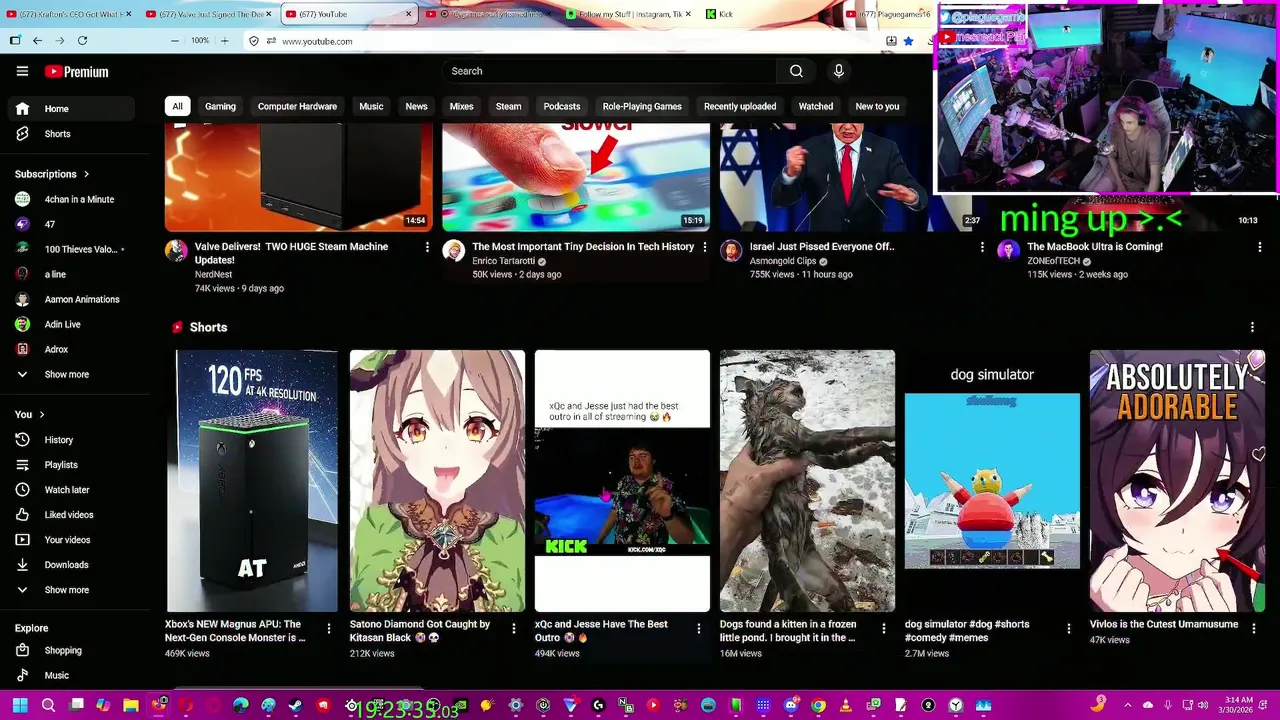1280x720 pixels.
Task: Click the bookmark star icon
Action: tap(908, 41)
